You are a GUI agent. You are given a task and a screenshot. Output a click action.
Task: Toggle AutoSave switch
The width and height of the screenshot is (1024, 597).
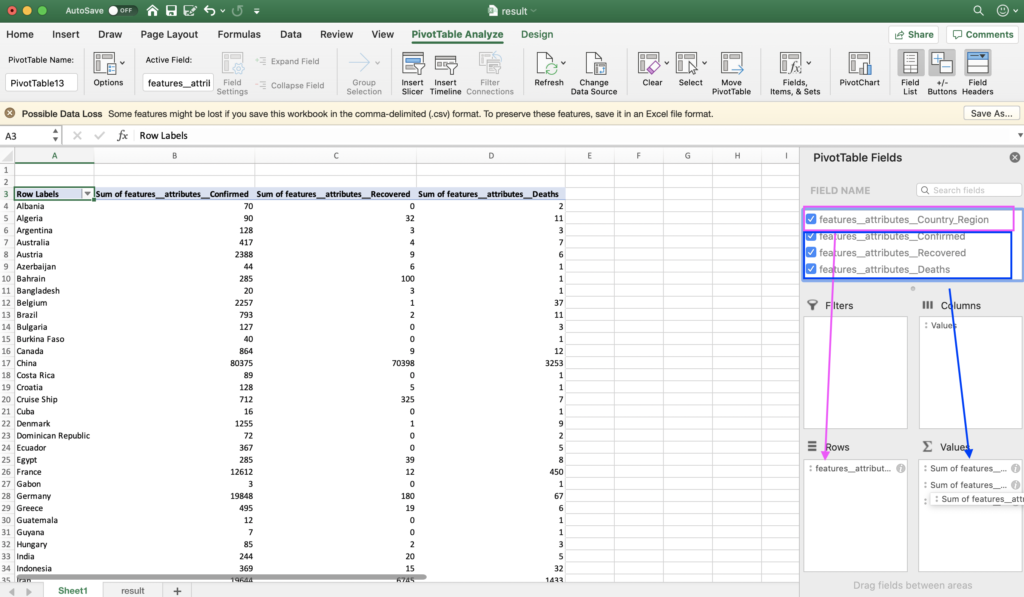pos(121,10)
